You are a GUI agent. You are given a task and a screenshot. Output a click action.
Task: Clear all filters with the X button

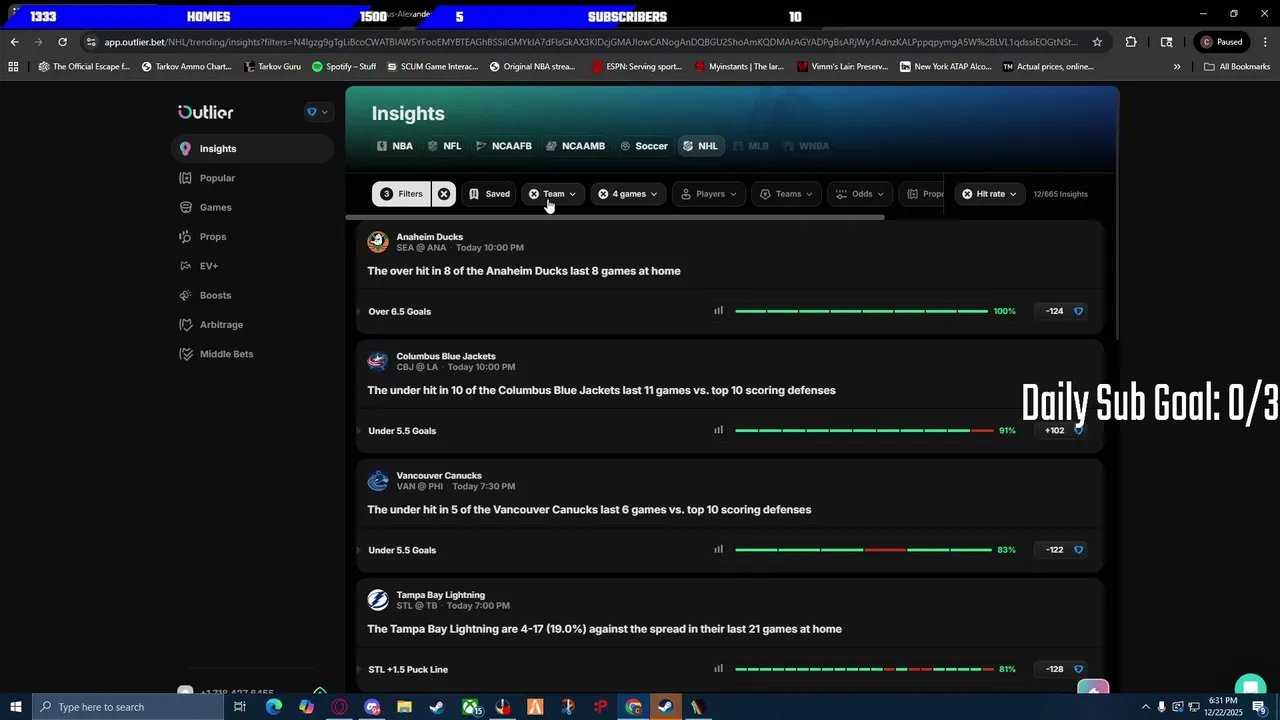pyautogui.click(x=444, y=194)
